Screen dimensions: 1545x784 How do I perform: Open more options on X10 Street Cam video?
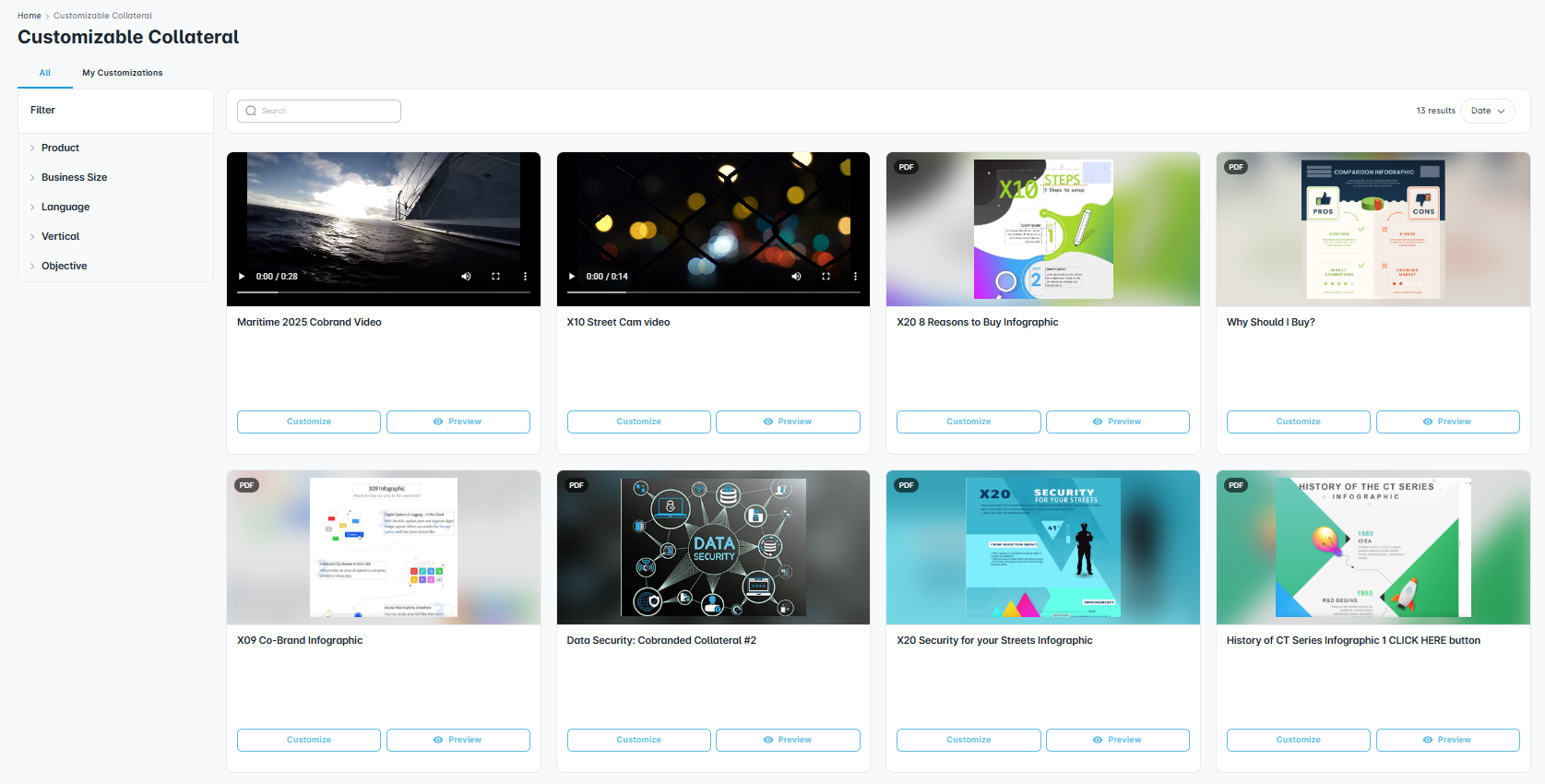point(855,277)
